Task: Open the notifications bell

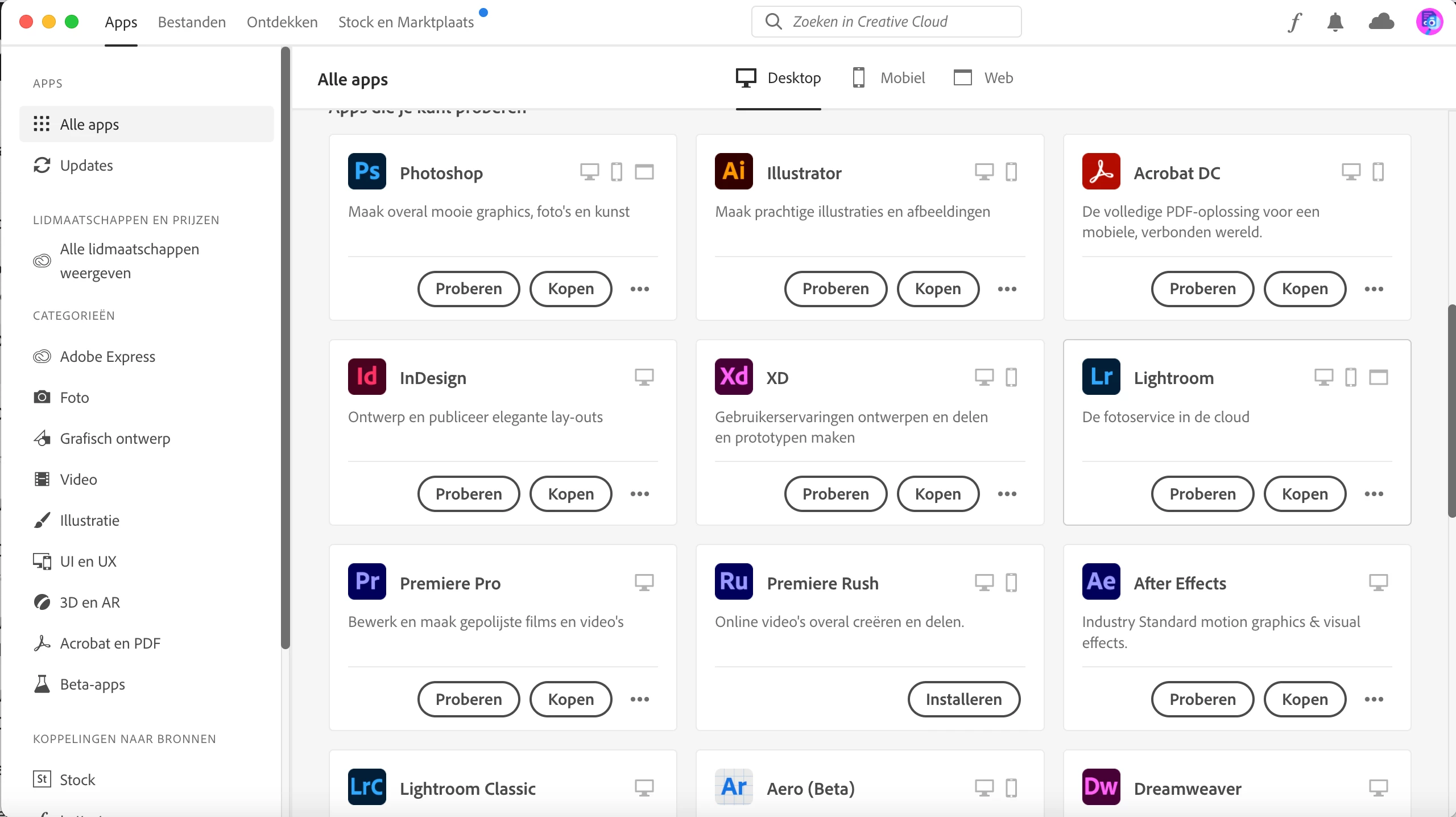Action: [1335, 22]
